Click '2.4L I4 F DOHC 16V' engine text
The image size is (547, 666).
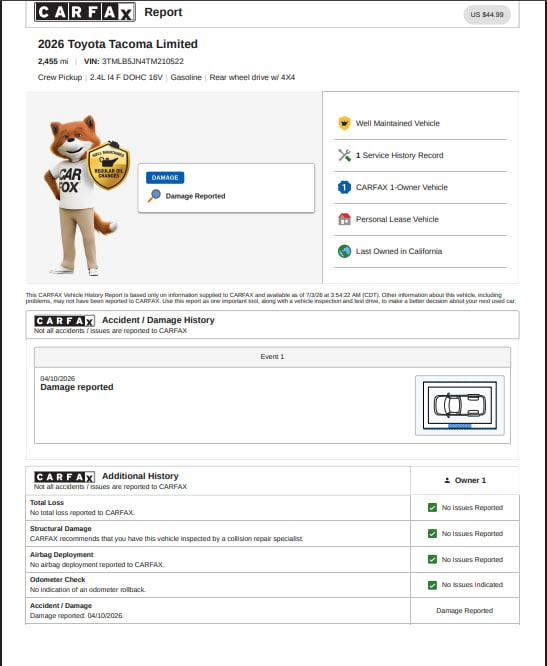126,77
